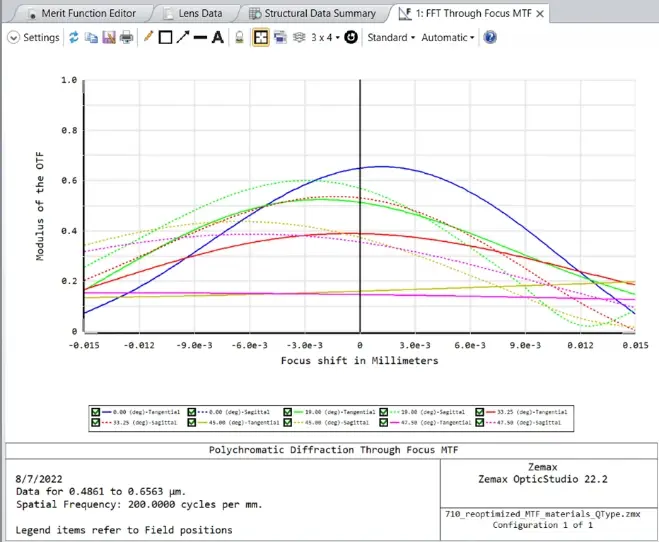Click the lock window icon

[x=239, y=37]
